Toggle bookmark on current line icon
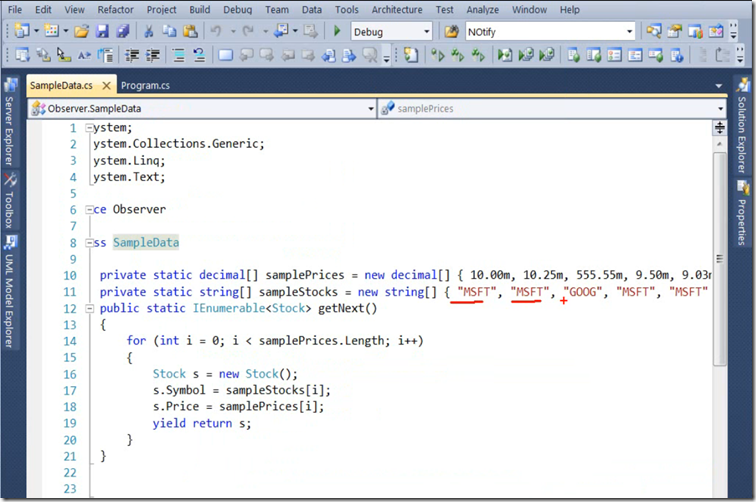 tap(225, 55)
